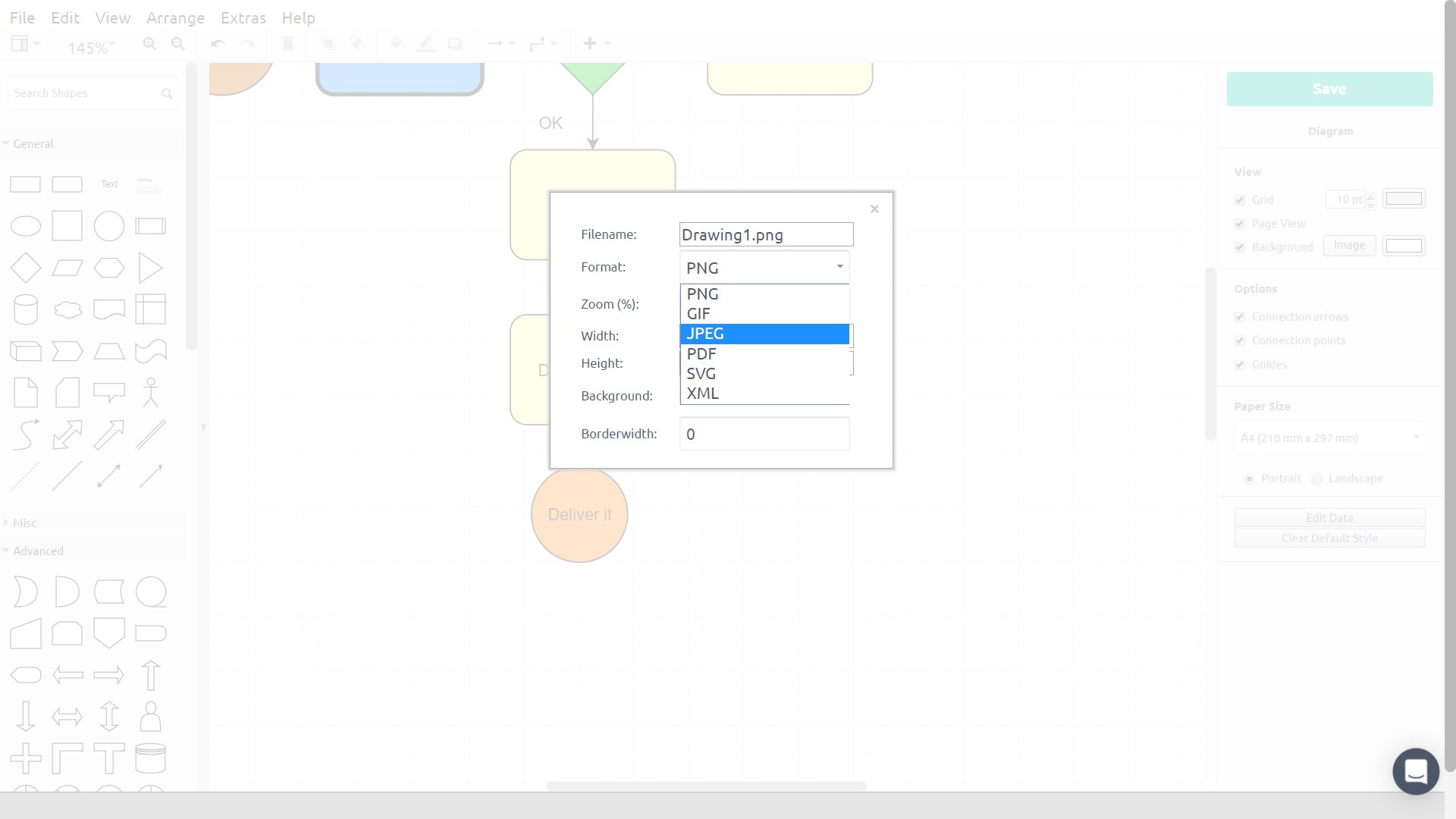Toggle the Grid checkbox
1456x819 pixels.
tap(1240, 200)
